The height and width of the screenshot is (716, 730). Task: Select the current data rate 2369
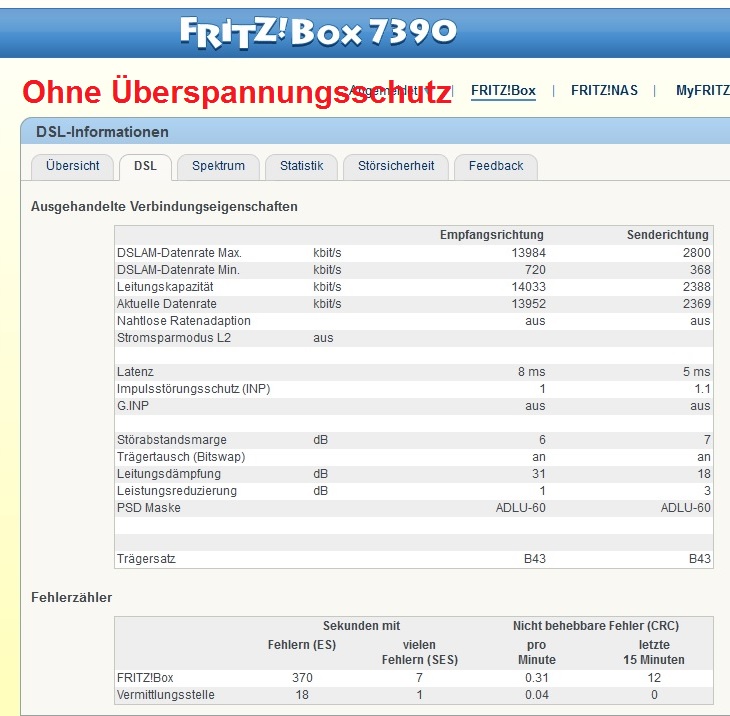click(x=696, y=304)
